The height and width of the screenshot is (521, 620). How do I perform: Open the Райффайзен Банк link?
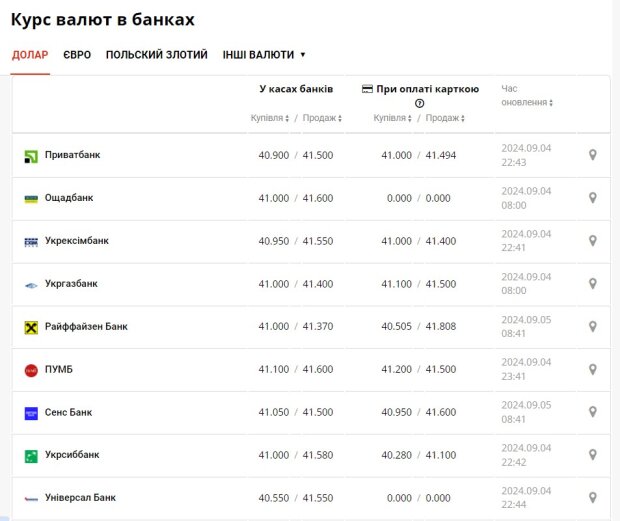pos(86,327)
